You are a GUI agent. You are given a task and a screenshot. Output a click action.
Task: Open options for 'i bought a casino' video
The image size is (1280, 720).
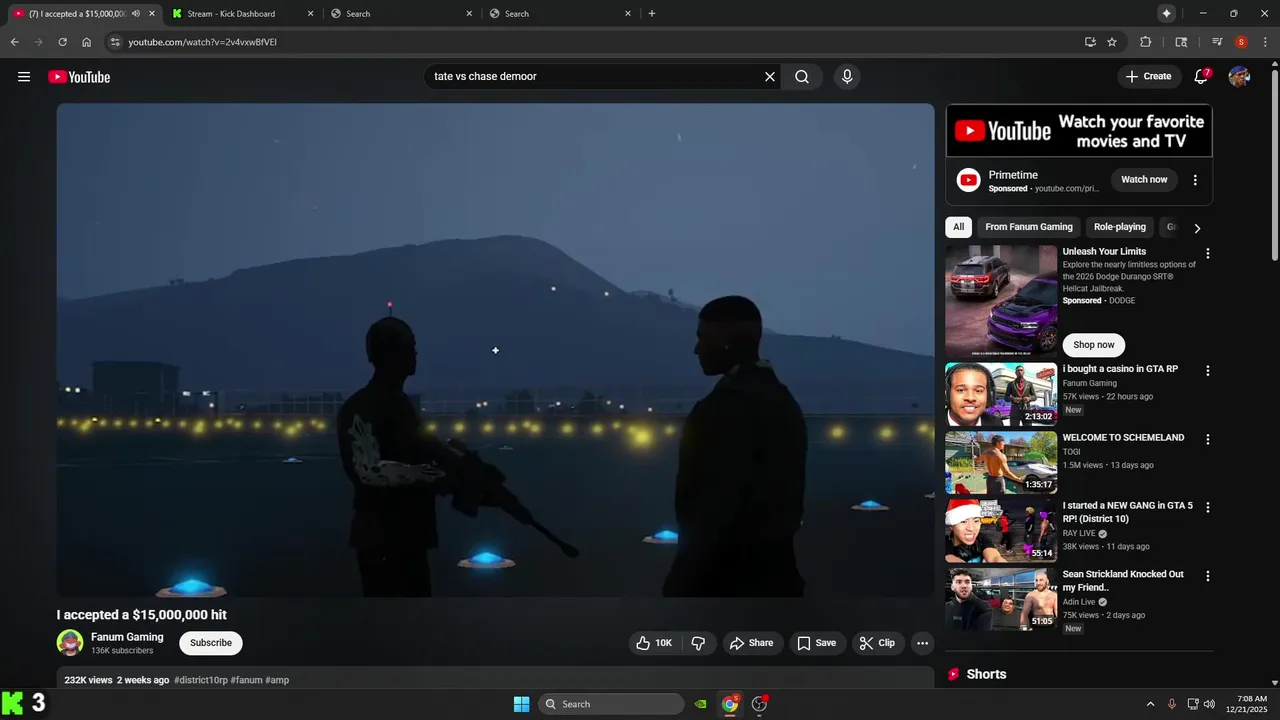1208,371
